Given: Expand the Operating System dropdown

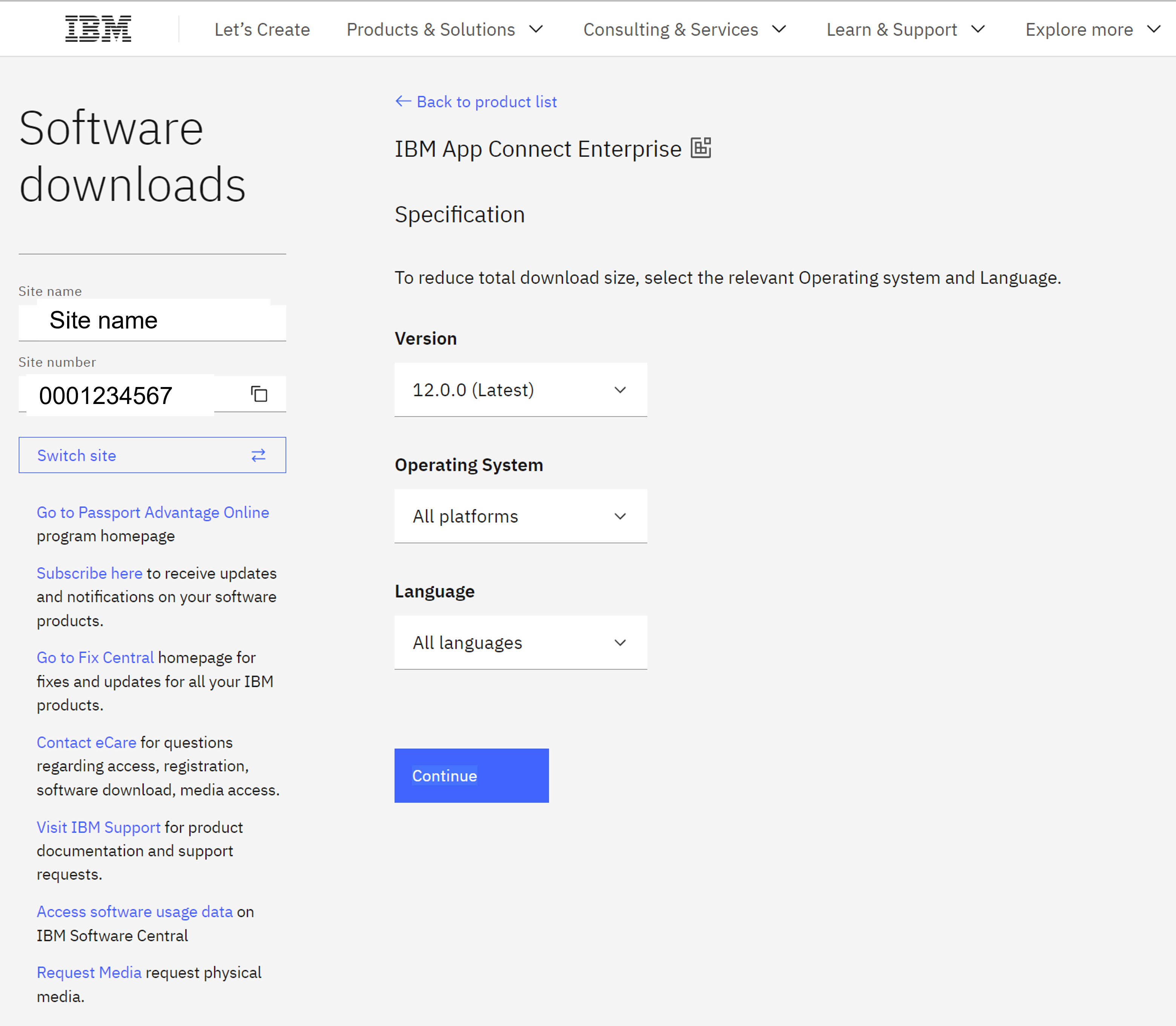Looking at the screenshot, I should point(520,516).
